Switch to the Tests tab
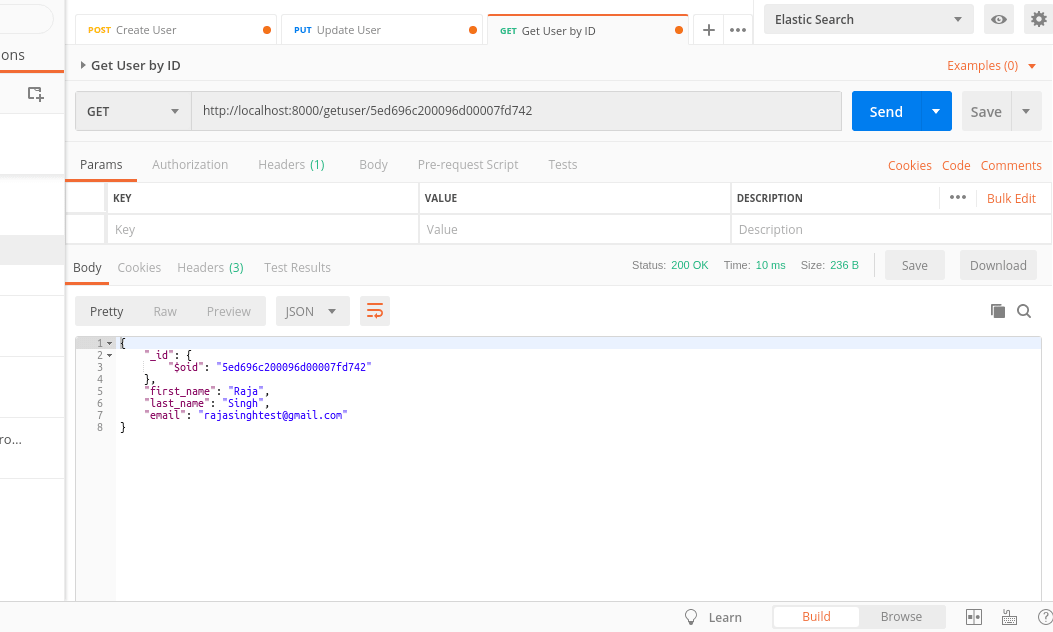Image resolution: width=1053 pixels, height=632 pixels. (562, 165)
